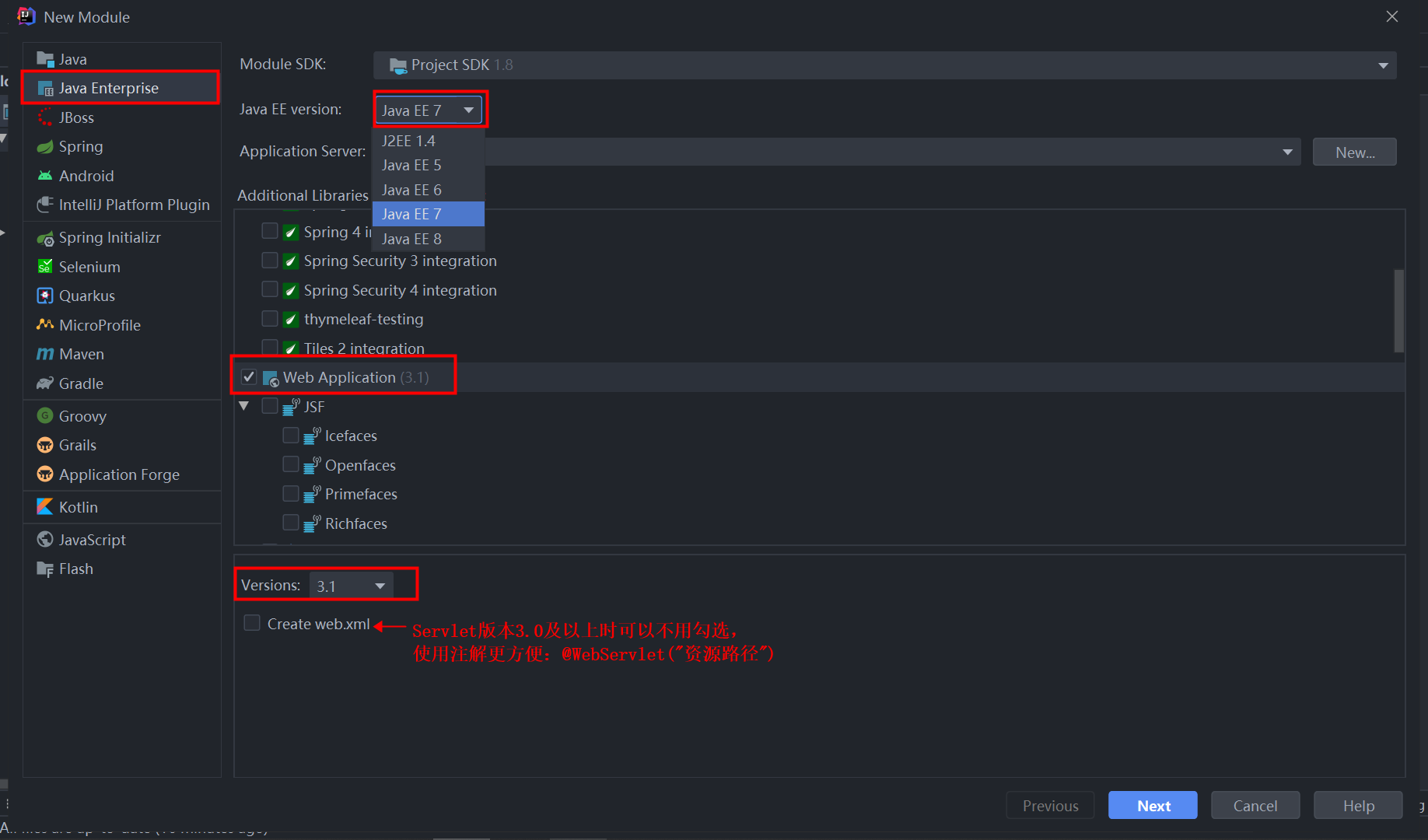The width and height of the screenshot is (1428, 840).
Task: Enable the Openfaces checkbox
Action: (x=291, y=464)
